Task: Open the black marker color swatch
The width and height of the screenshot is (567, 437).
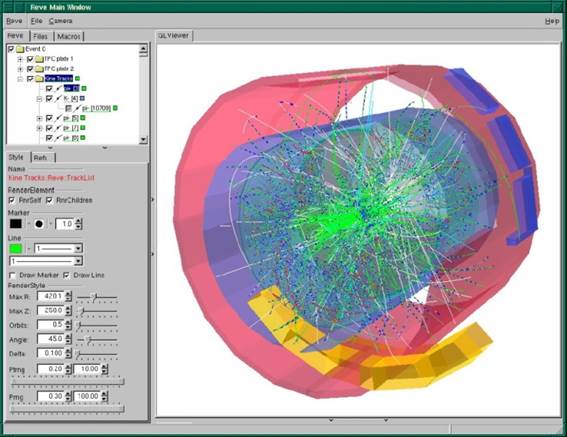Action: 16,224
